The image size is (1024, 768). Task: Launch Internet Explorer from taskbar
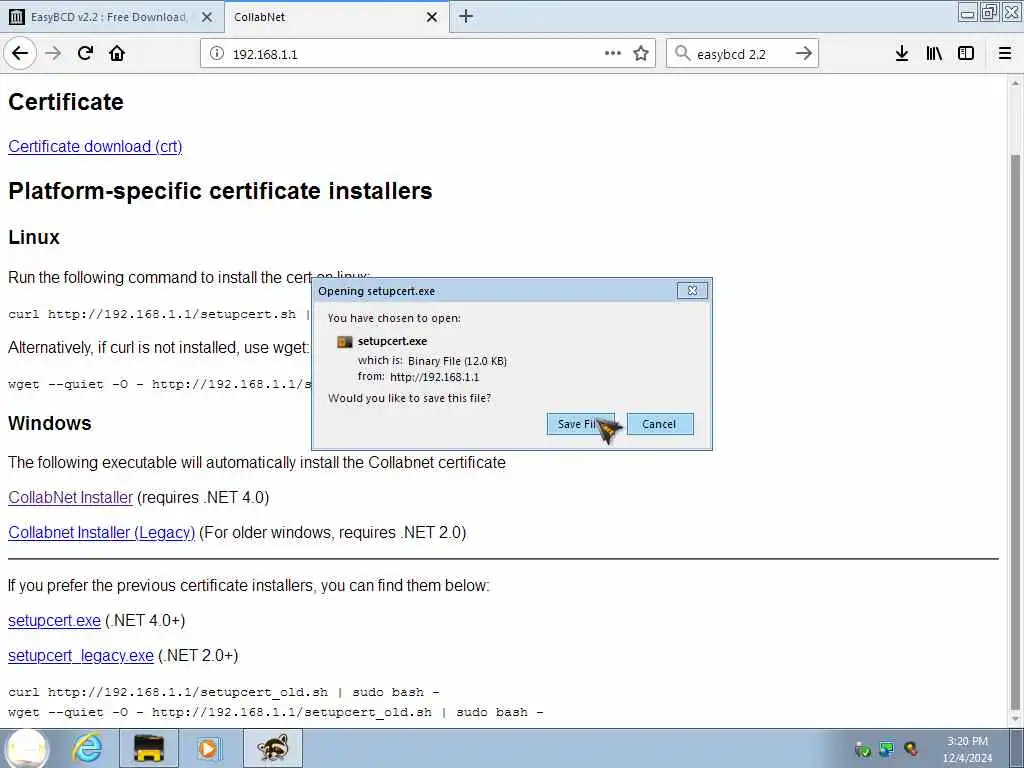[x=87, y=748]
